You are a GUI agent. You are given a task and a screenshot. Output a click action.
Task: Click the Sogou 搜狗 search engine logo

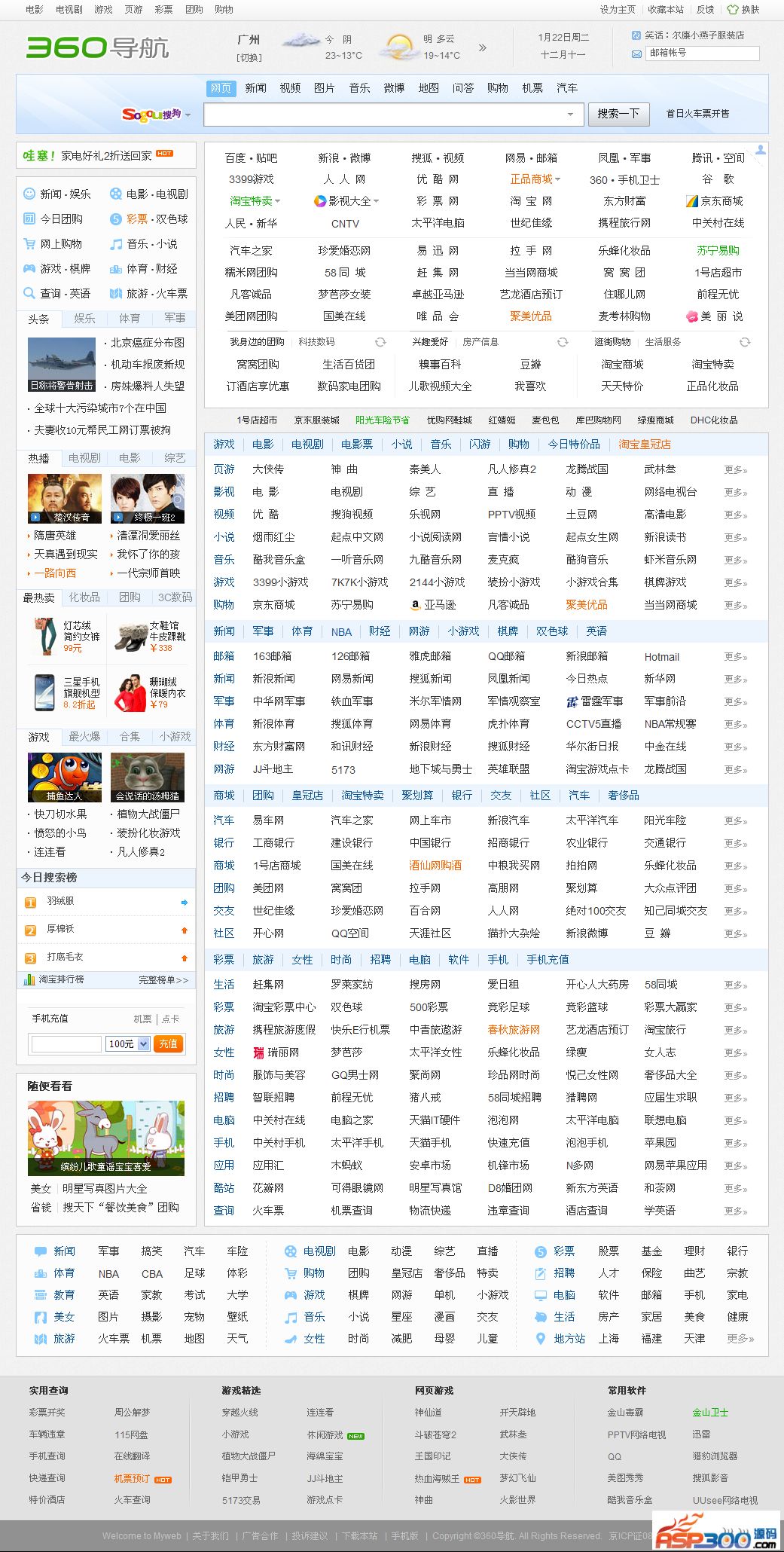click(x=151, y=115)
